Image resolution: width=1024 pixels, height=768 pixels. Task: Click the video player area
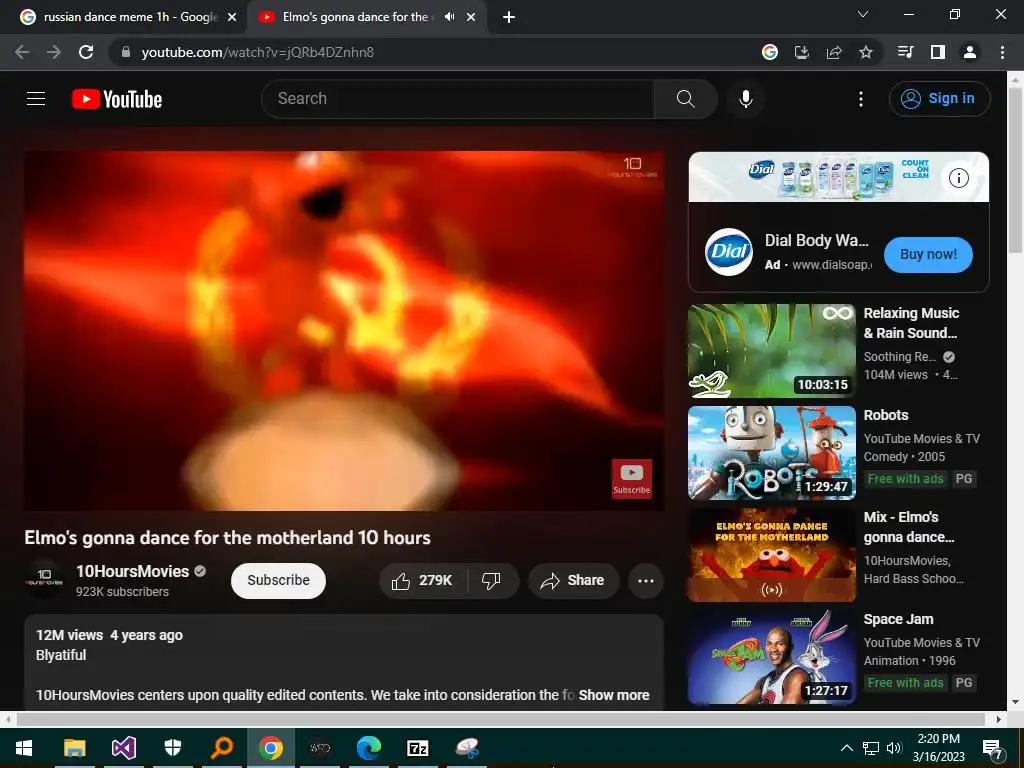pyautogui.click(x=344, y=331)
